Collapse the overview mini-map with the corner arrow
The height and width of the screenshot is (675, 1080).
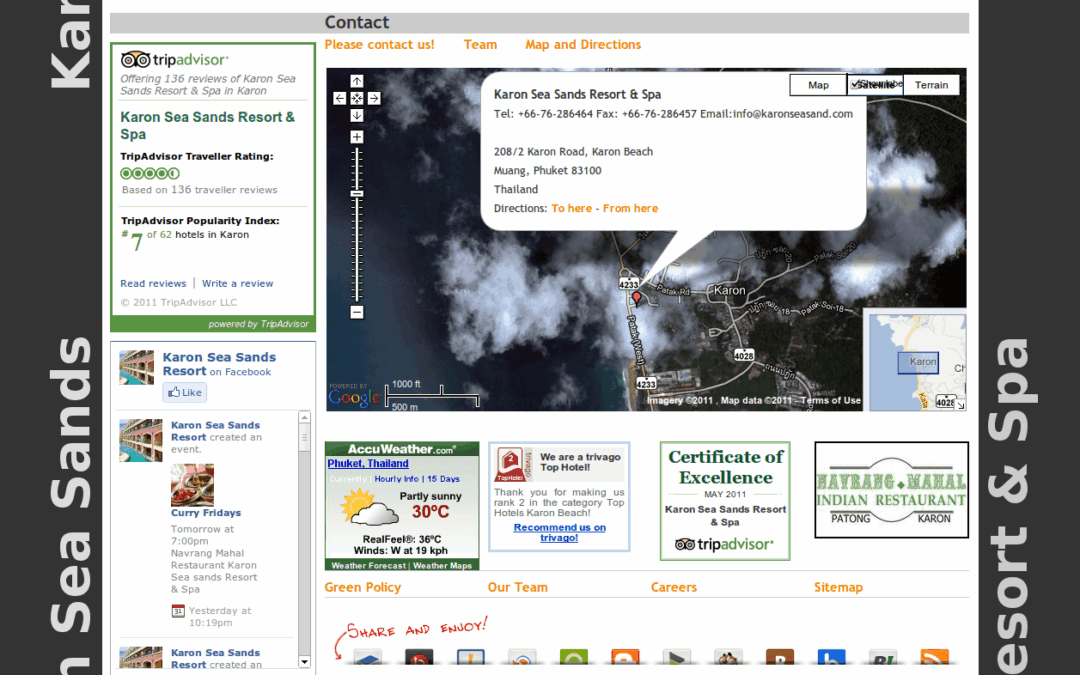[960, 405]
